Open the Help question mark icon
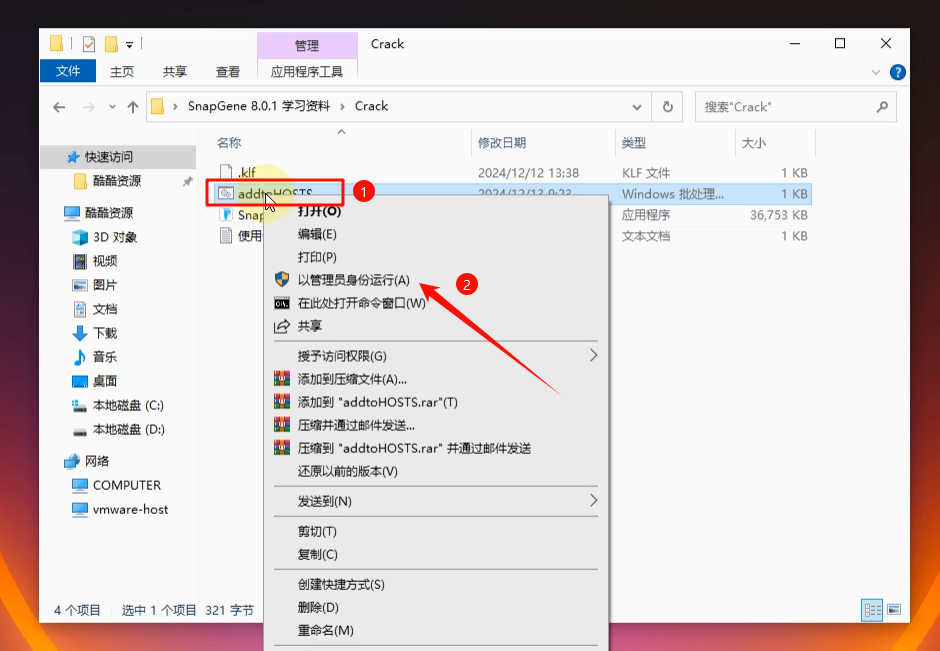940x651 pixels. pos(898,72)
